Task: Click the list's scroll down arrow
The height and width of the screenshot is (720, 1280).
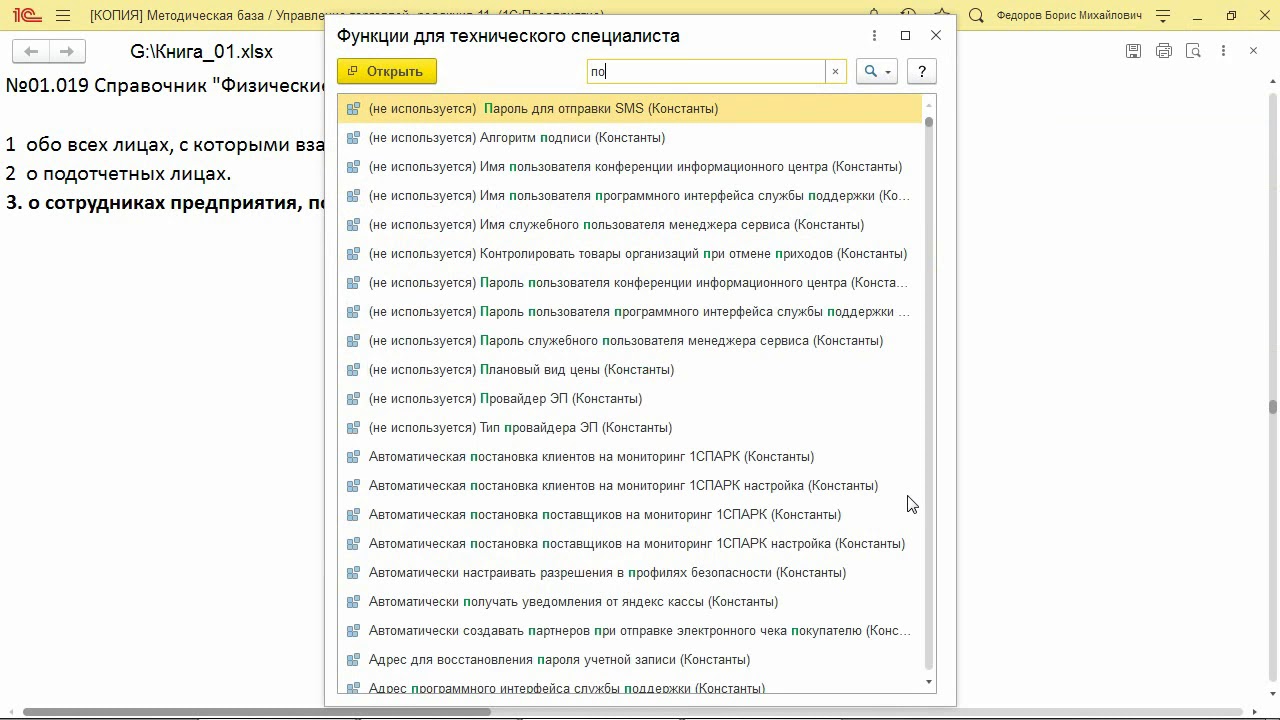Action: [929, 682]
